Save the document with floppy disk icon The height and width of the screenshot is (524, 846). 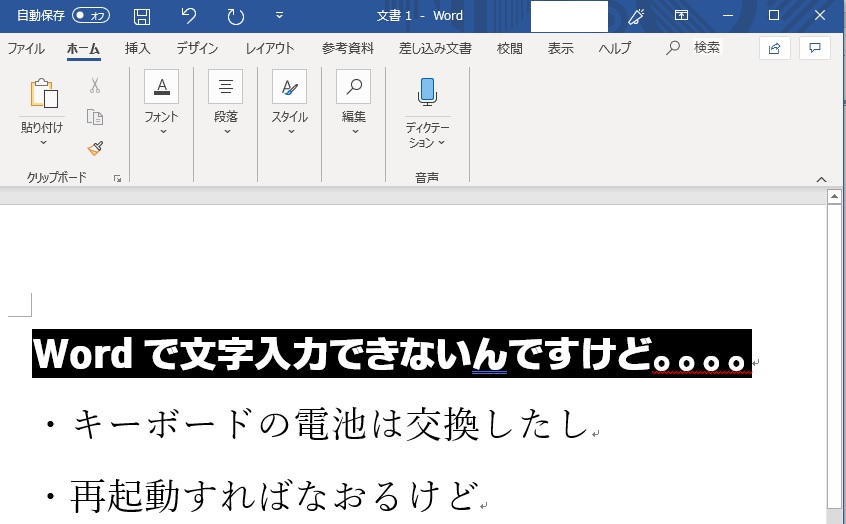(142, 16)
